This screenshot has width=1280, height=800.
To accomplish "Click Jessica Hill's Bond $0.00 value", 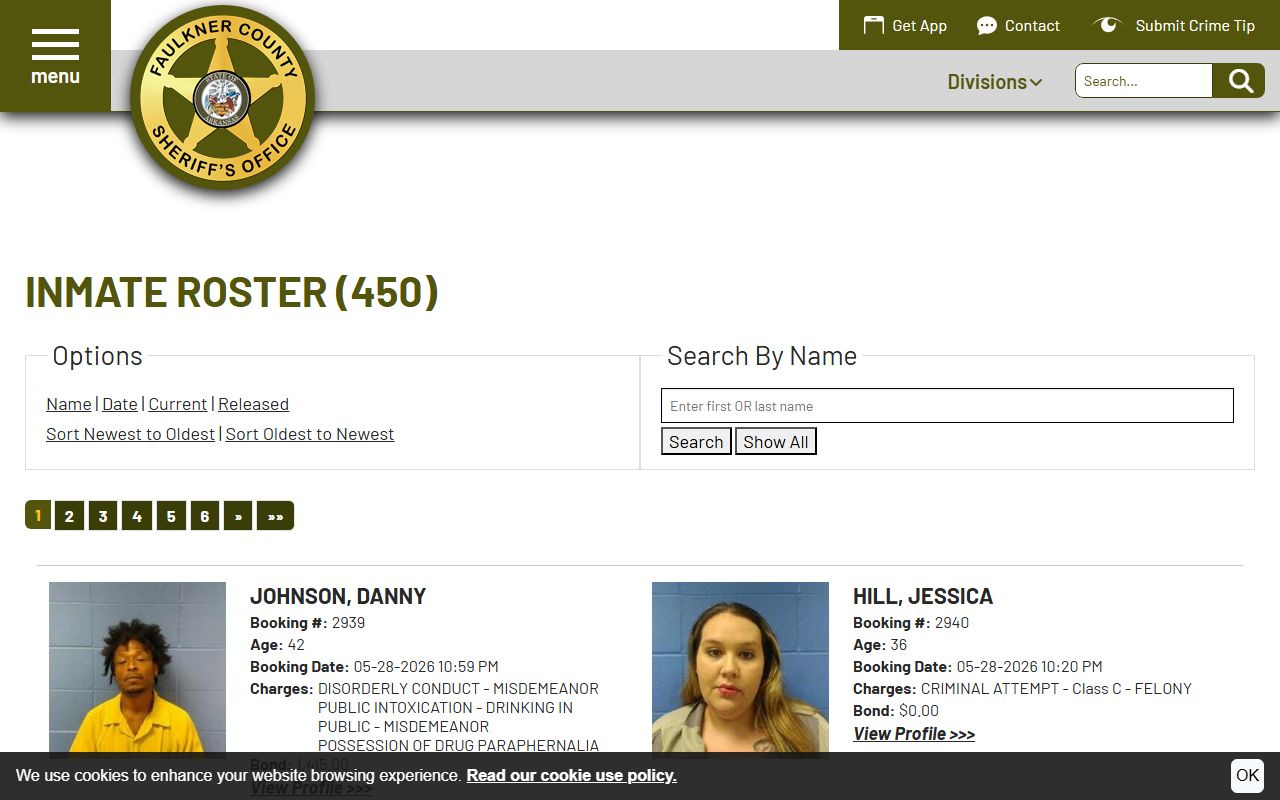I will (919, 710).
